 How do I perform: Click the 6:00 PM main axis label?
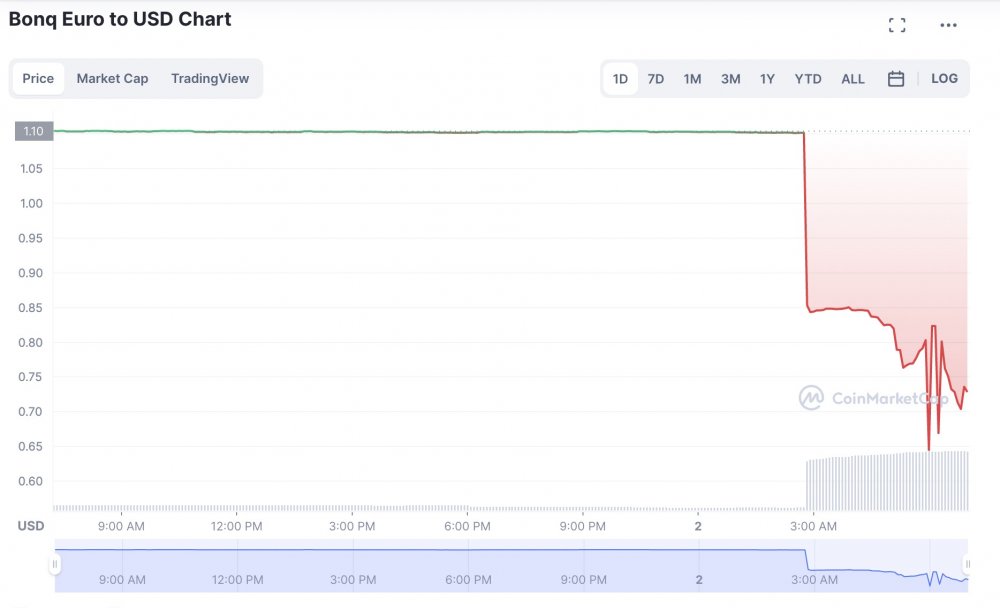tap(467, 526)
